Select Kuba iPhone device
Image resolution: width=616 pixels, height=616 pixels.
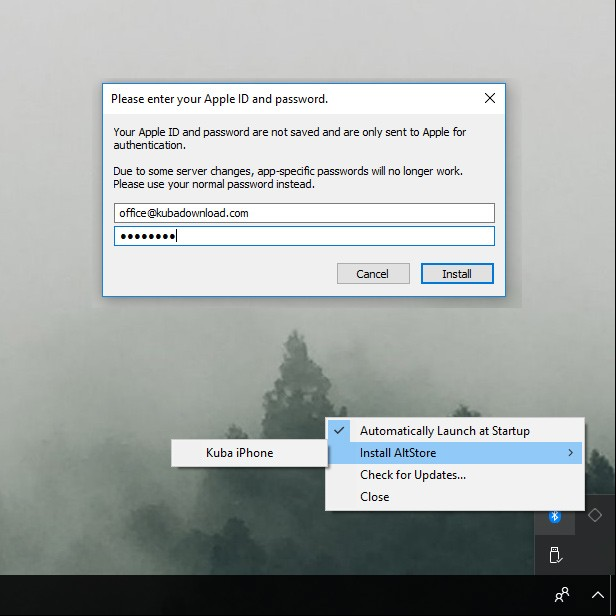click(x=249, y=453)
